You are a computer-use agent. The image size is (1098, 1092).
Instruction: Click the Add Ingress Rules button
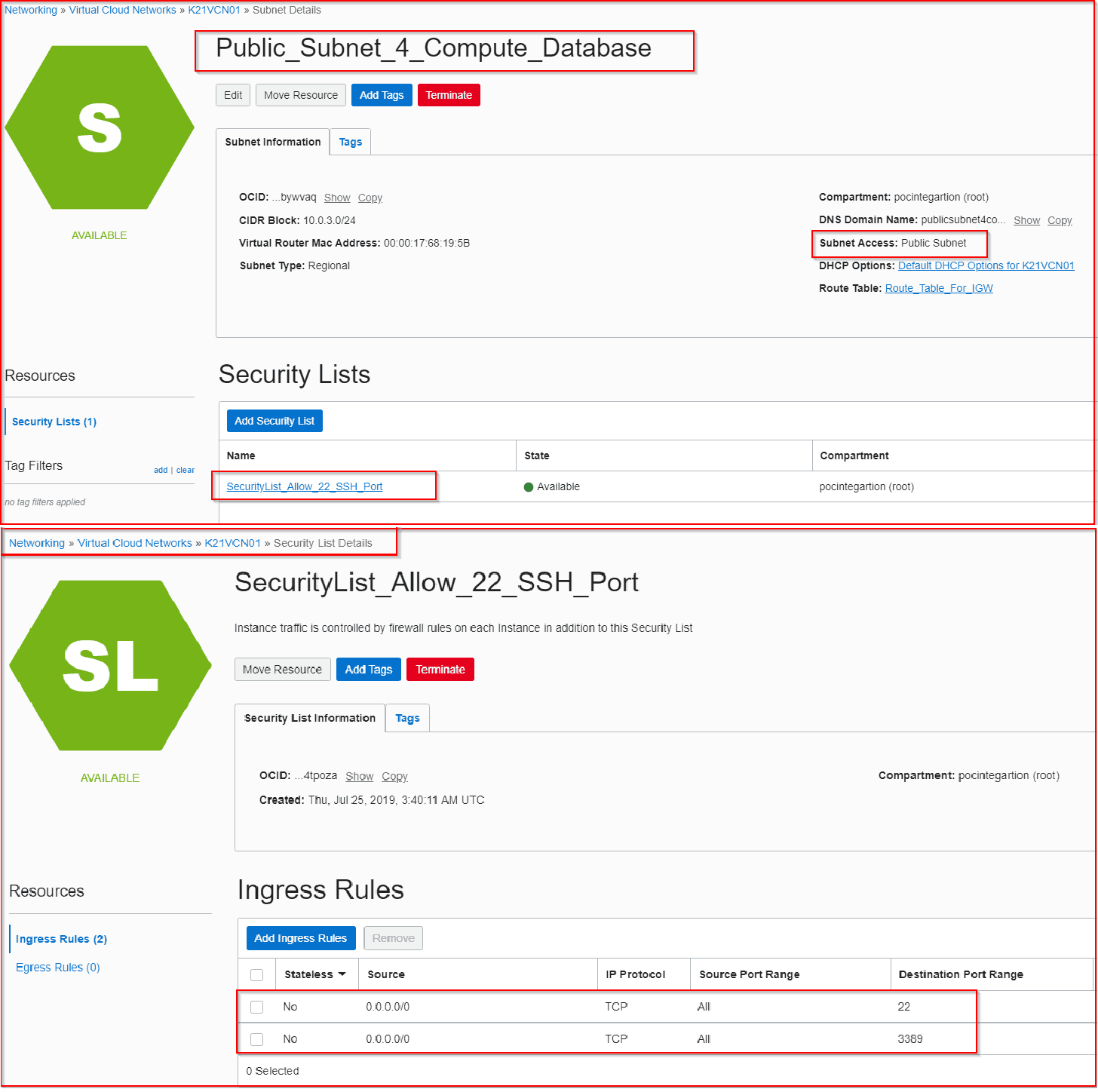pyautogui.click(x=300, y=937)
